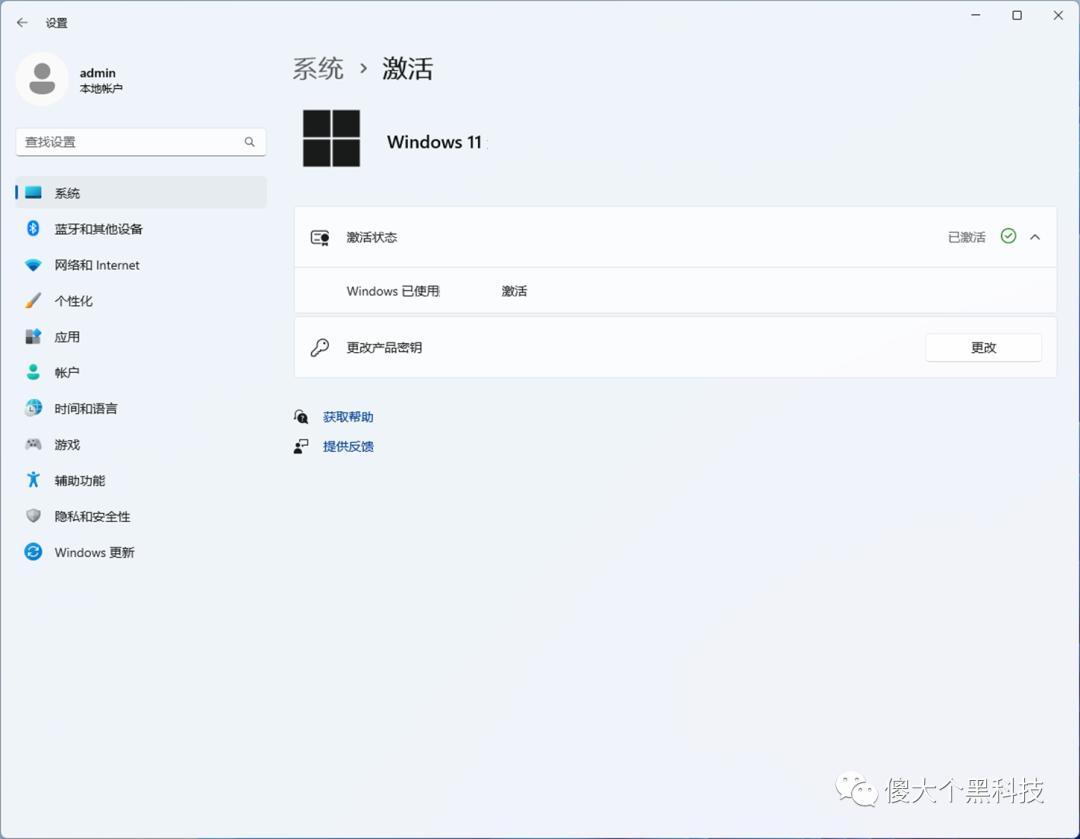This screenshot has height=839, width=1080.
Task: Click the 激活状态 status icon
Action: pos(320,237)
